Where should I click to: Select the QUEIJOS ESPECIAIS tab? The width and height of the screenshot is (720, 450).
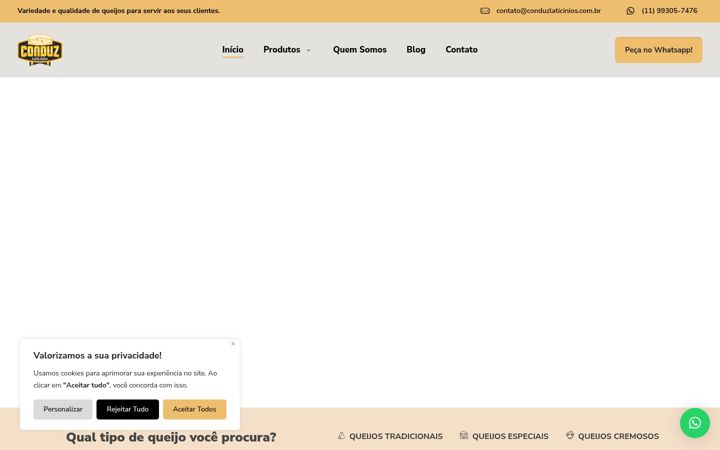510,436
